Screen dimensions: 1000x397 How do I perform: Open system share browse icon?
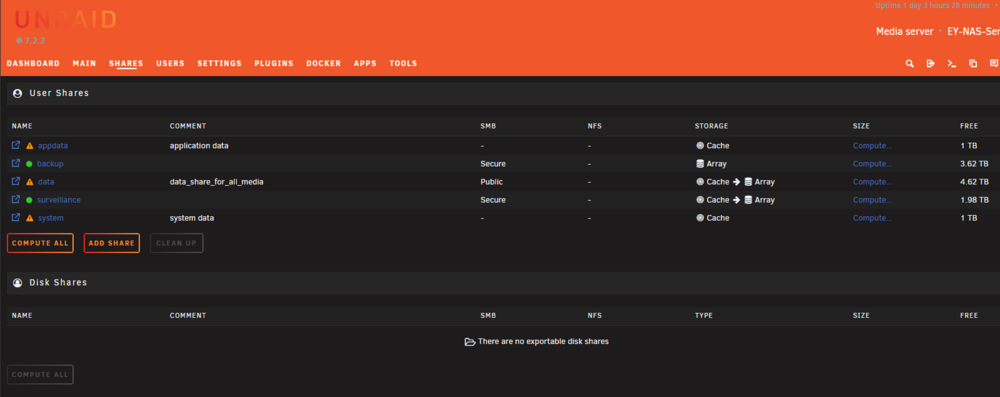[x=16, y=218]
